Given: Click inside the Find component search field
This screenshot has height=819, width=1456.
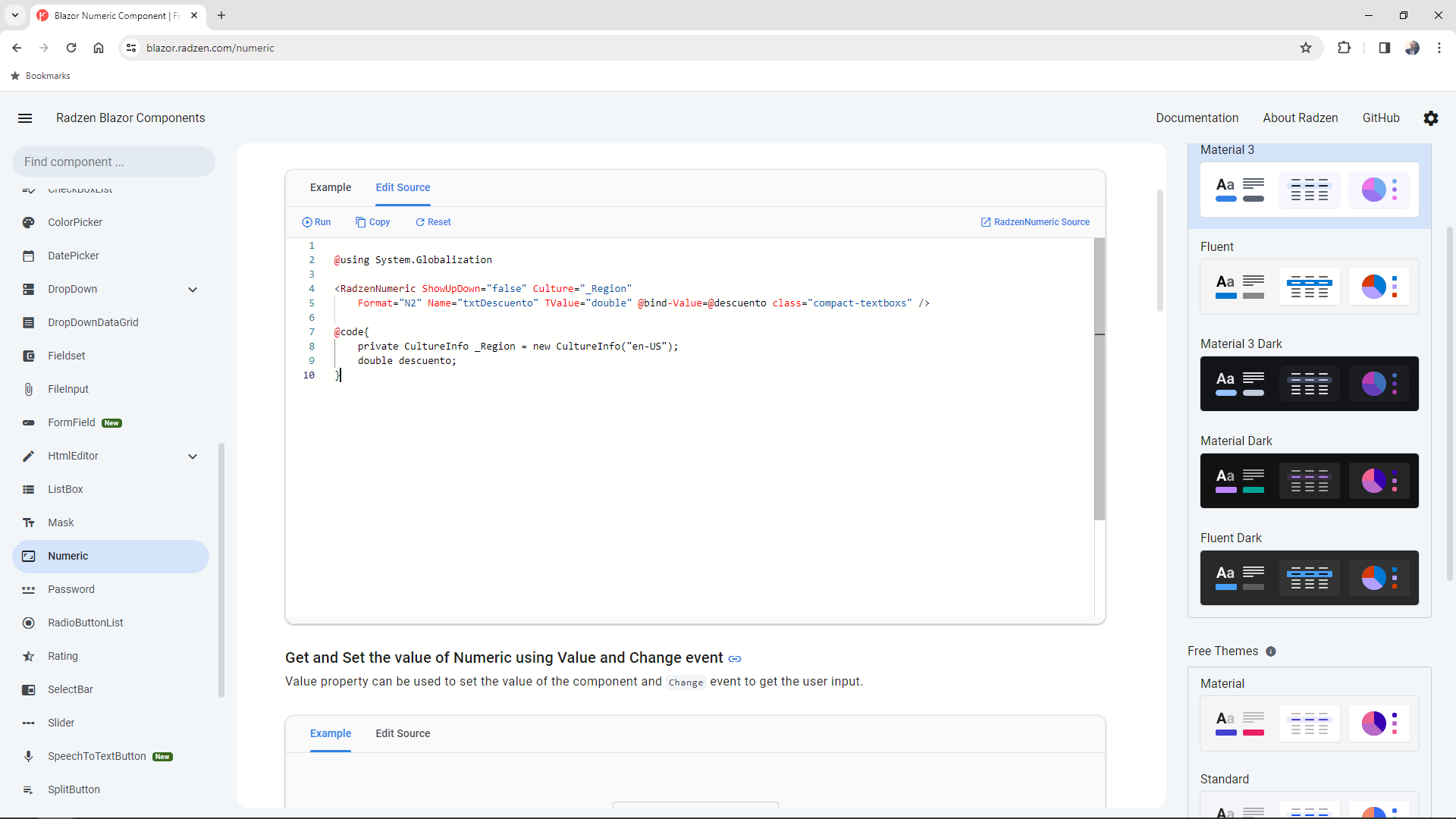Looking at the screenshot, I should [x=113, y=162].
